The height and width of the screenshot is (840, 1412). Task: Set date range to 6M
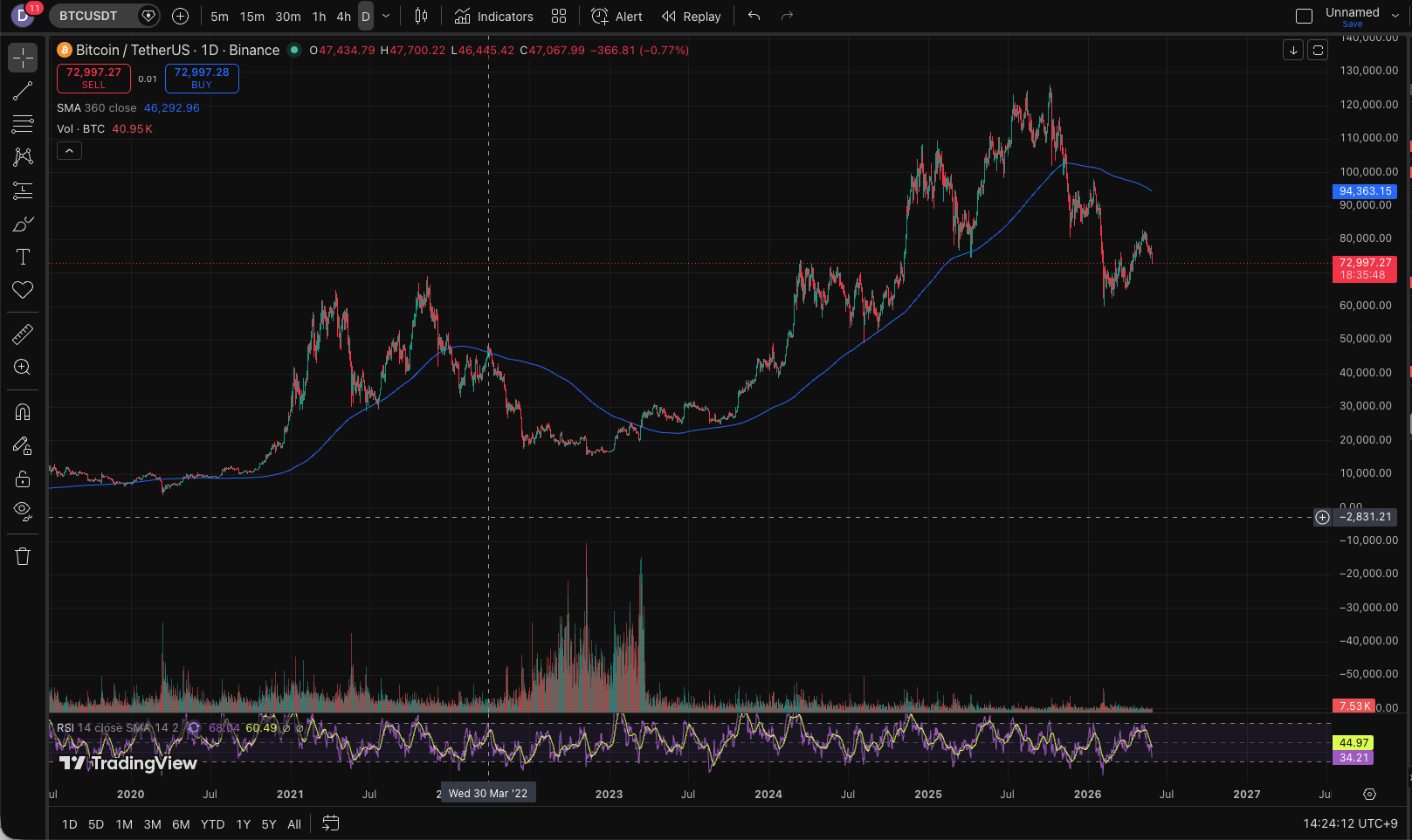coord(181,824)
